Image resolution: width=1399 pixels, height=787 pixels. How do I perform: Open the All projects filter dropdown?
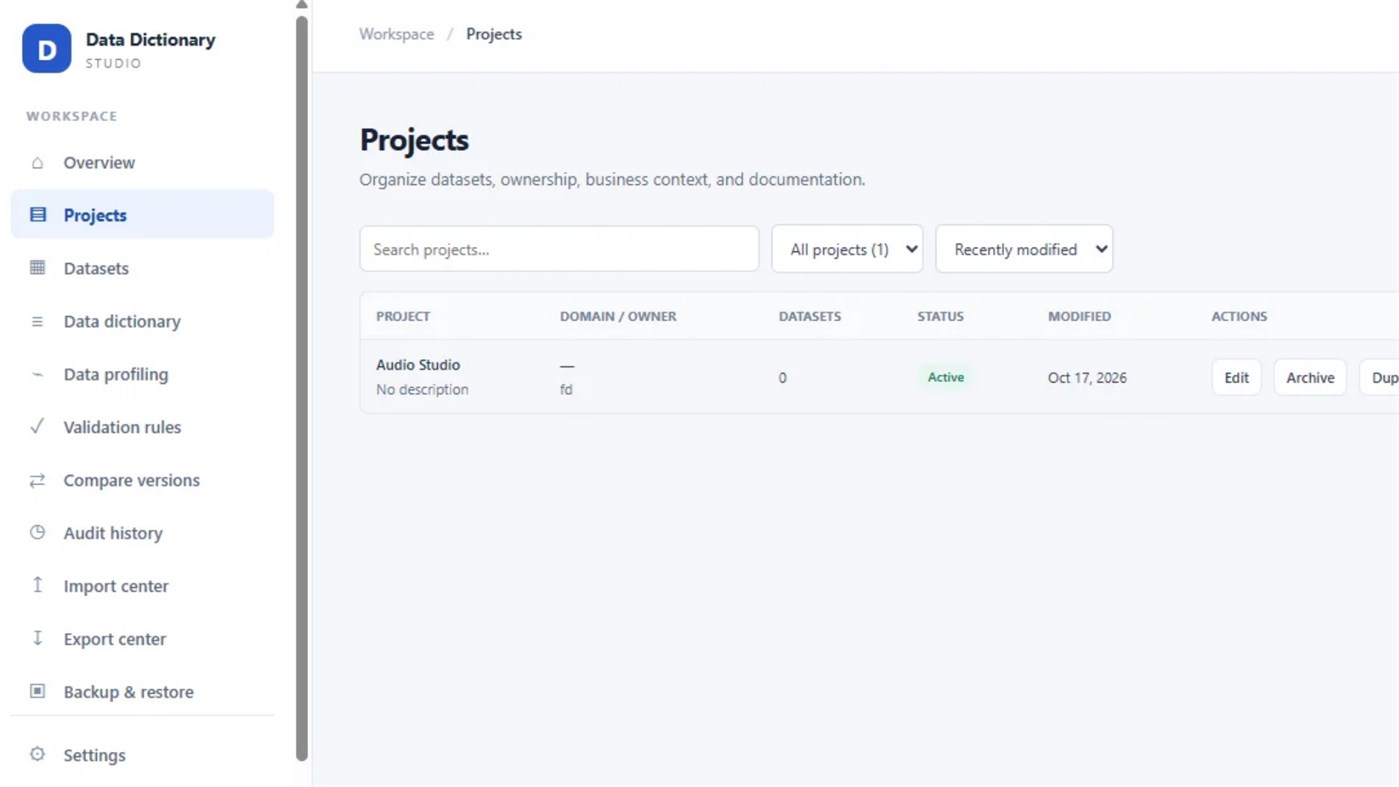click(x=847, y=249)
